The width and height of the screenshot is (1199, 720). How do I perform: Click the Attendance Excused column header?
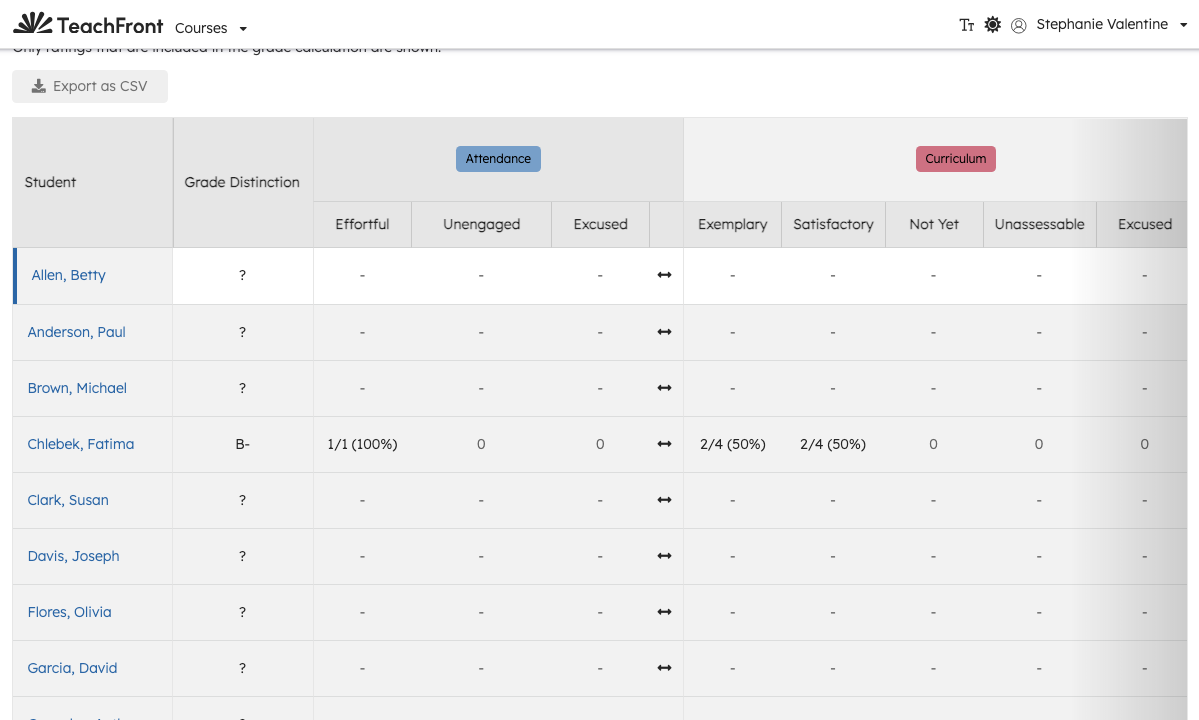600,224
